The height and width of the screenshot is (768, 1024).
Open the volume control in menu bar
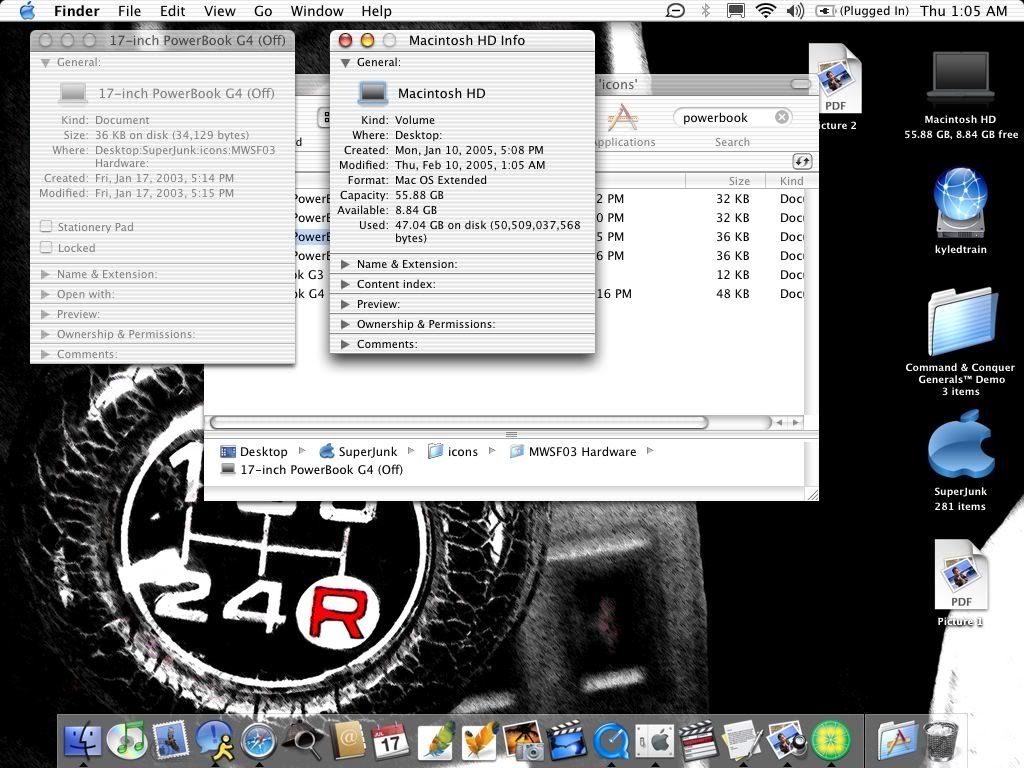tap(795, 10)
